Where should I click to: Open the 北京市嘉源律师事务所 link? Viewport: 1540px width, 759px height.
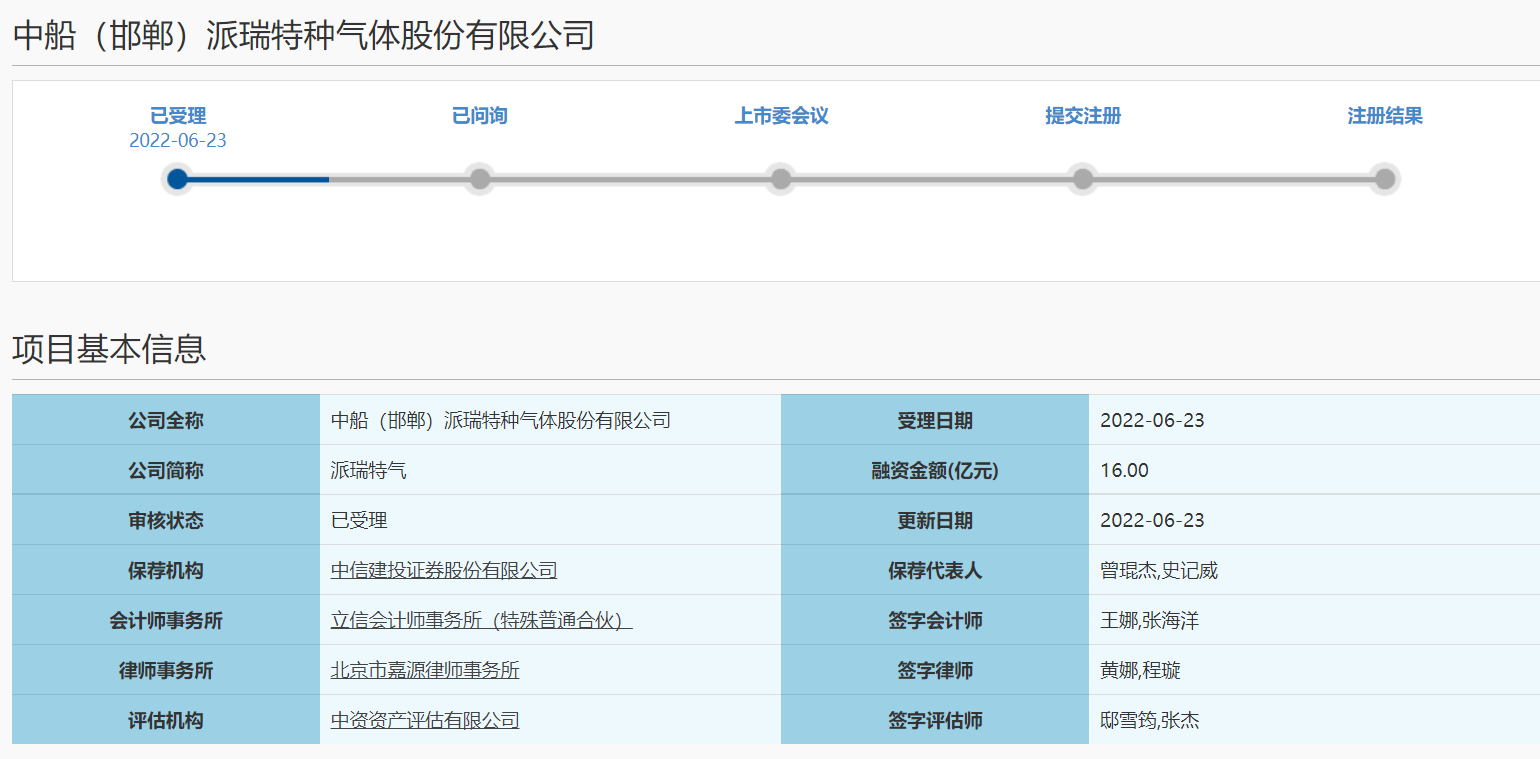click(425, 671)
